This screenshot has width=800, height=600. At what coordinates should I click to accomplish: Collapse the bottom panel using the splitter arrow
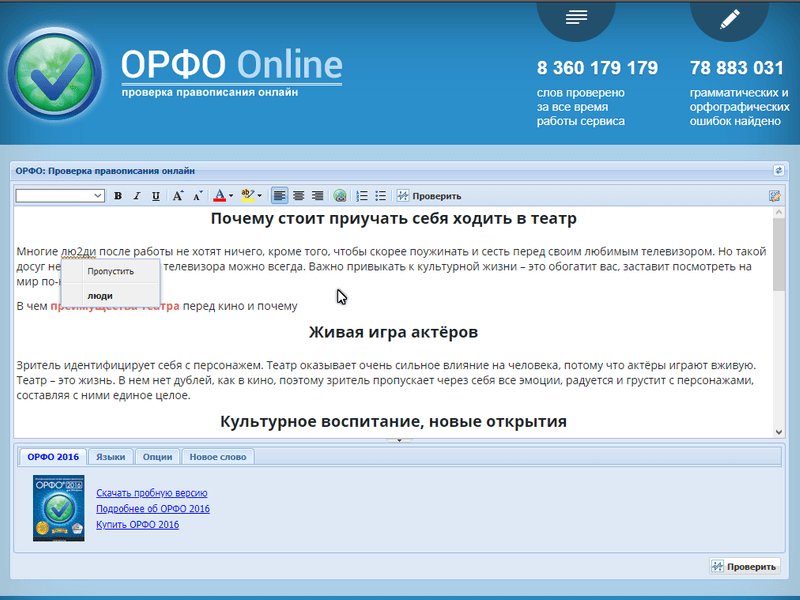(x=399, y=439)
